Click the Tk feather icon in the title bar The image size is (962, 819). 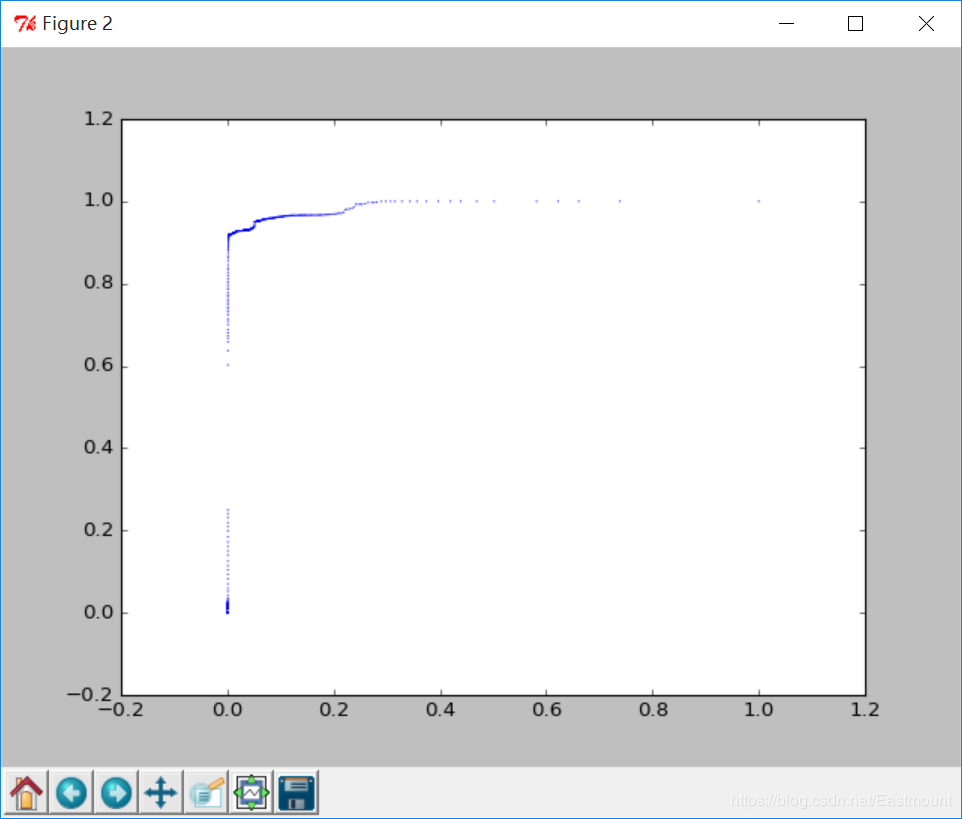(x=25, y=24)
